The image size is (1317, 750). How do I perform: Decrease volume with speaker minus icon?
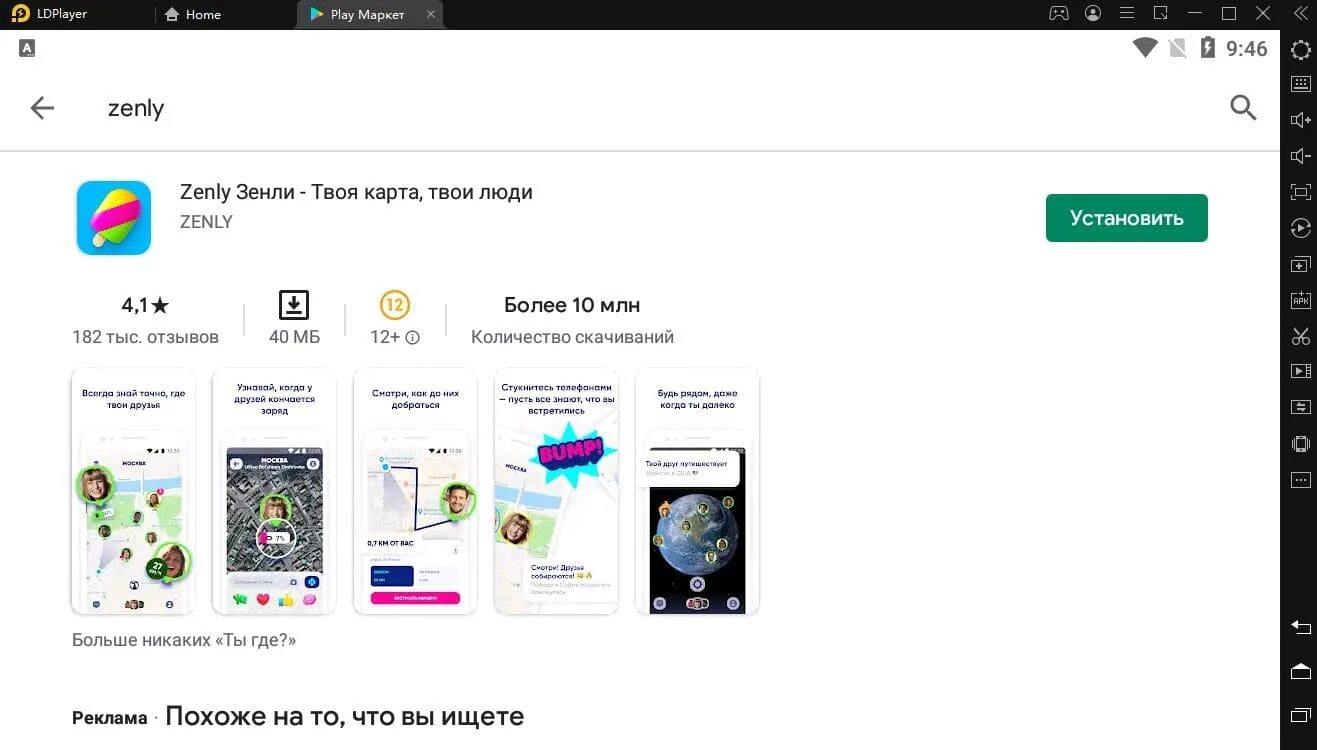pyautogui.click(x=1300, y=156)
